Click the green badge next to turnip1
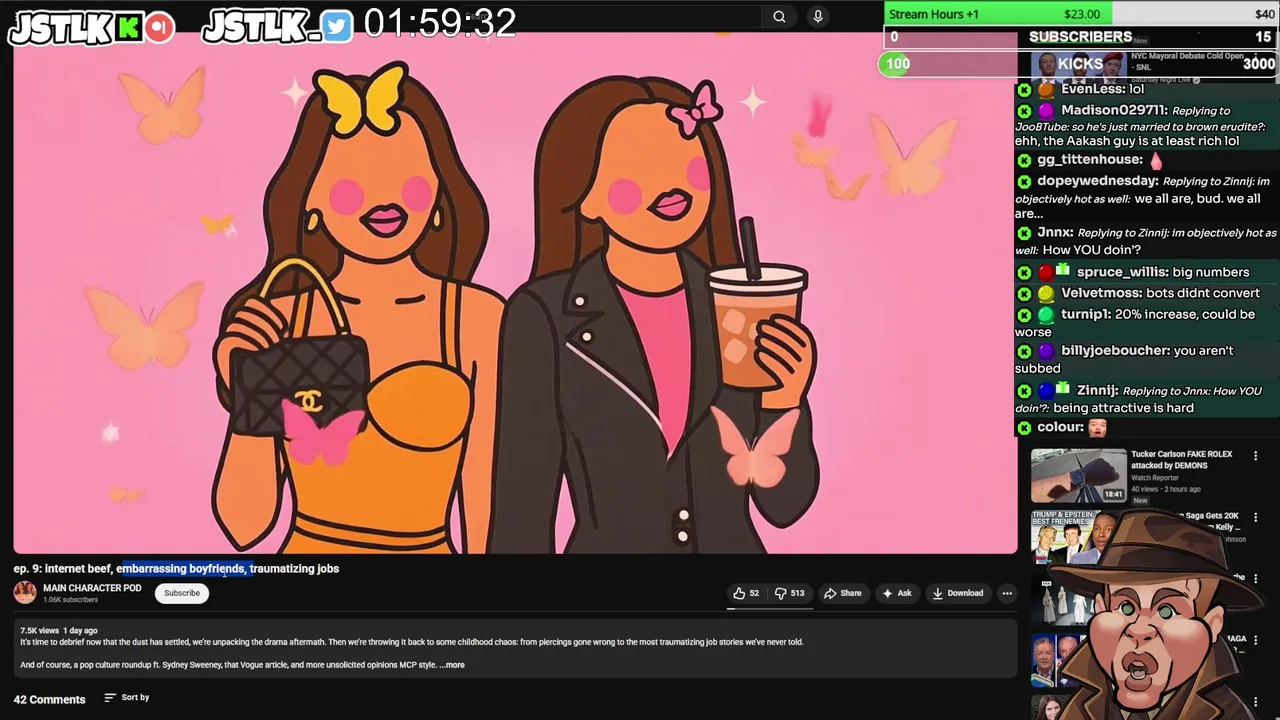 (x=1046, y=315)
